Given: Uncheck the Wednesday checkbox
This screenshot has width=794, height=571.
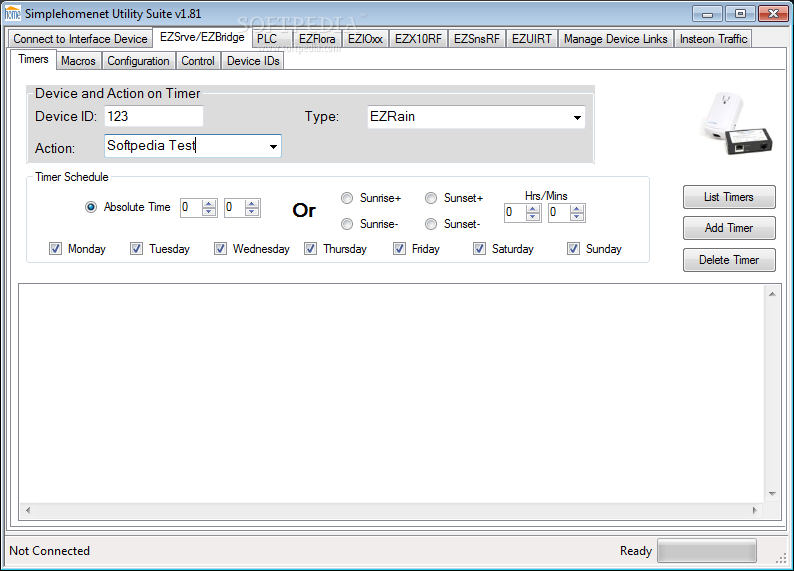Looking at the screenshot, I should [220, 249].
